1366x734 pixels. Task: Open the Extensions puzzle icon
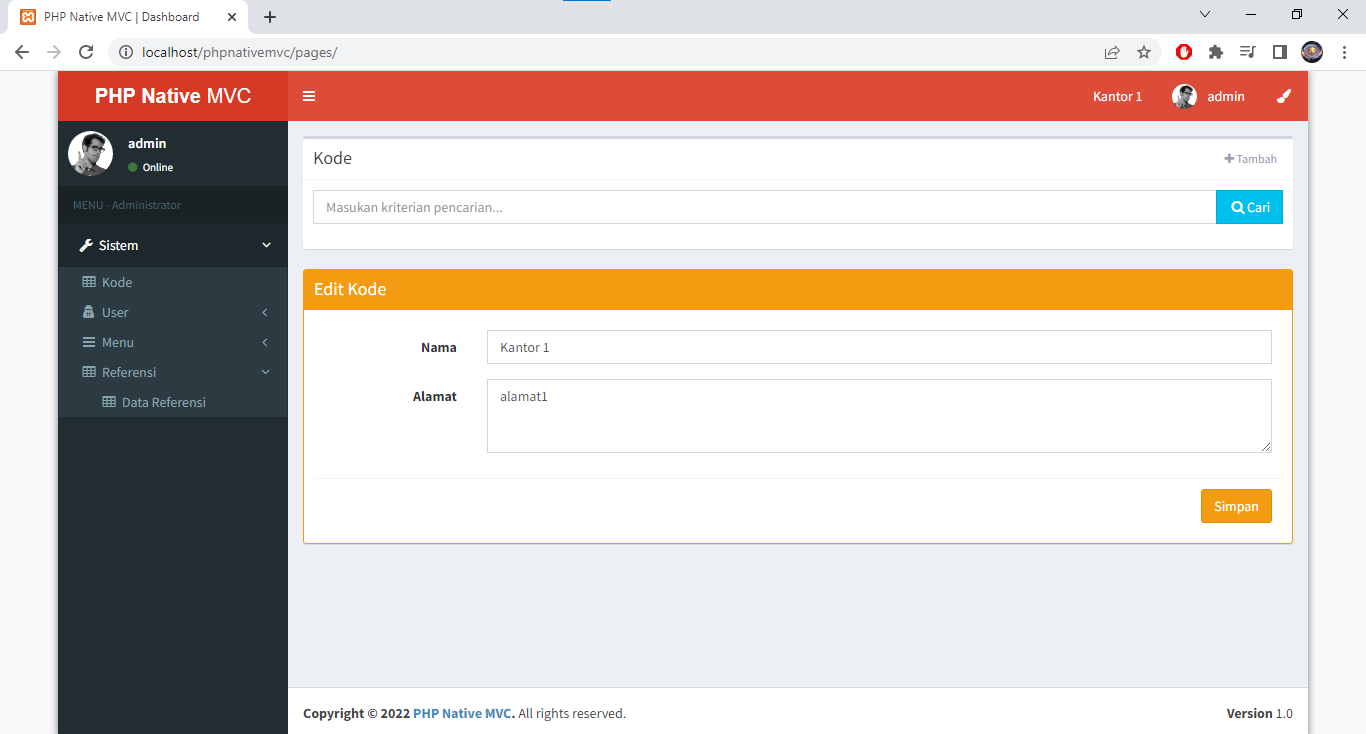click(1216, 52)
